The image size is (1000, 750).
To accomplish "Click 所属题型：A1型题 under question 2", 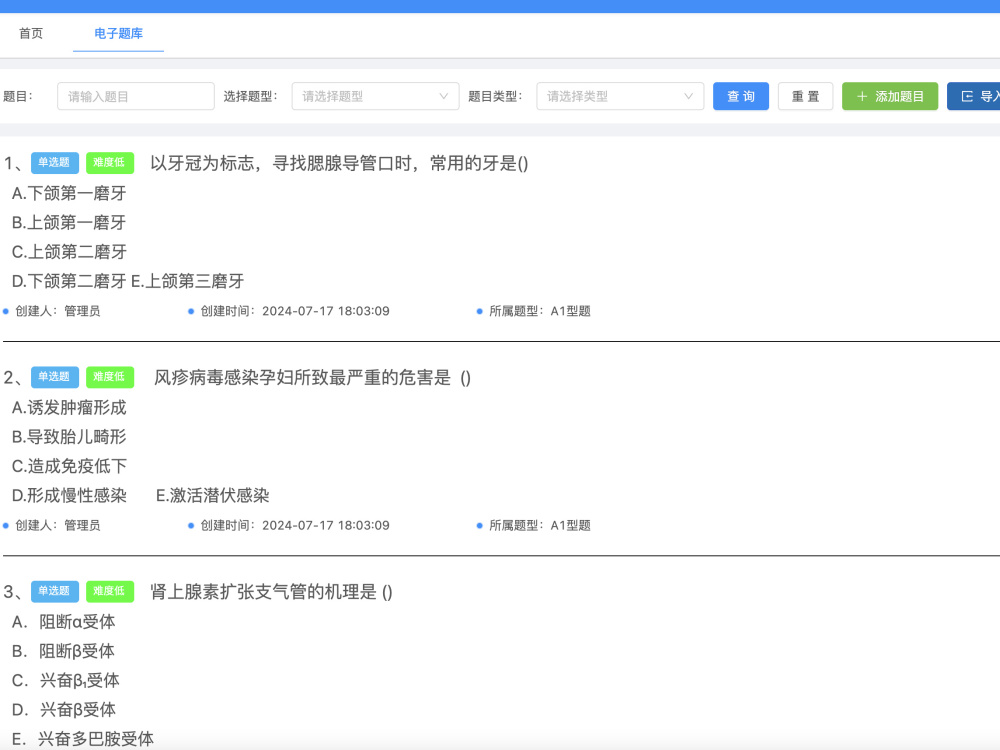I will point(540,526).
